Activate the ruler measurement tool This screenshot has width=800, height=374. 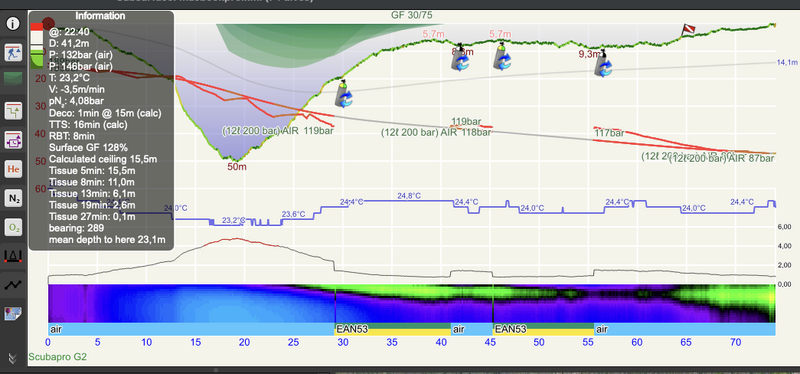click(12, 256)
